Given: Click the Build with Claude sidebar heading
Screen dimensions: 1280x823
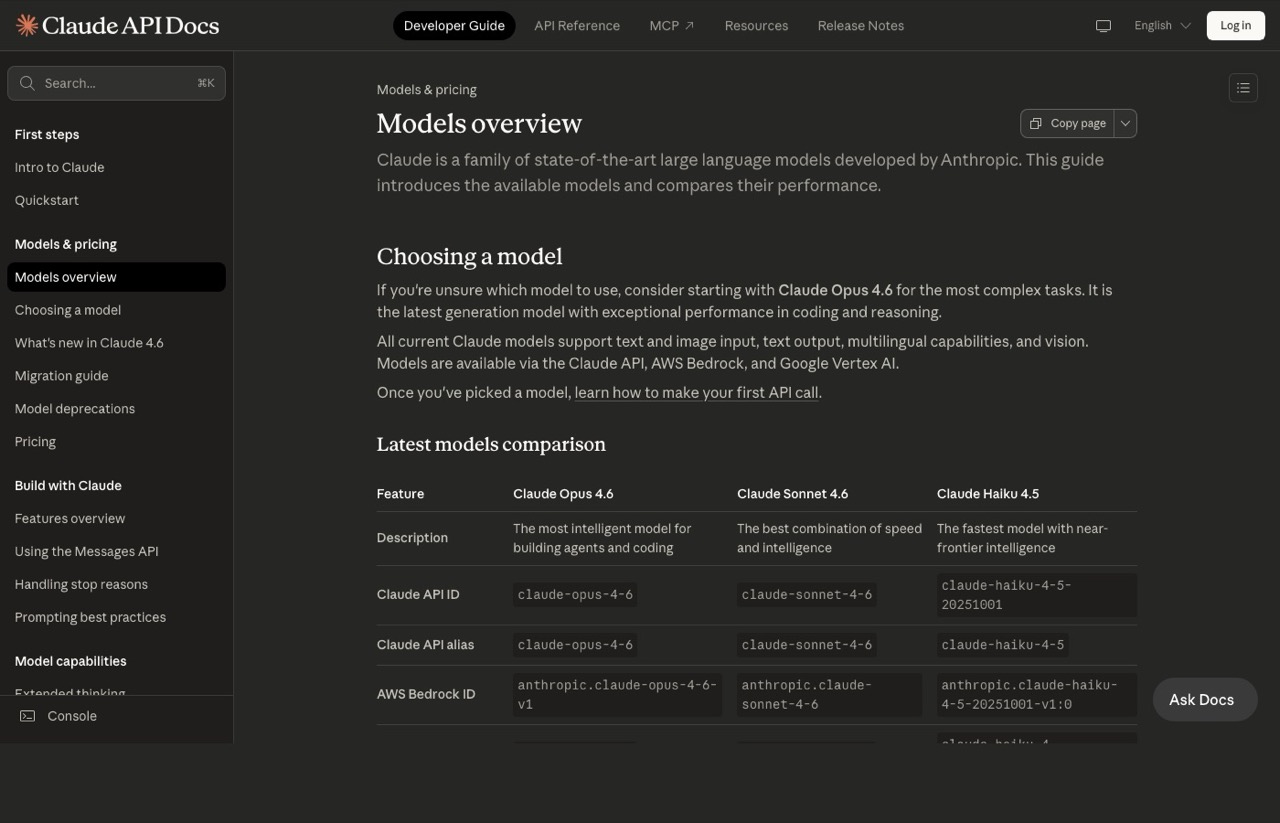Looking at the screenshot, I should point(68,486).
